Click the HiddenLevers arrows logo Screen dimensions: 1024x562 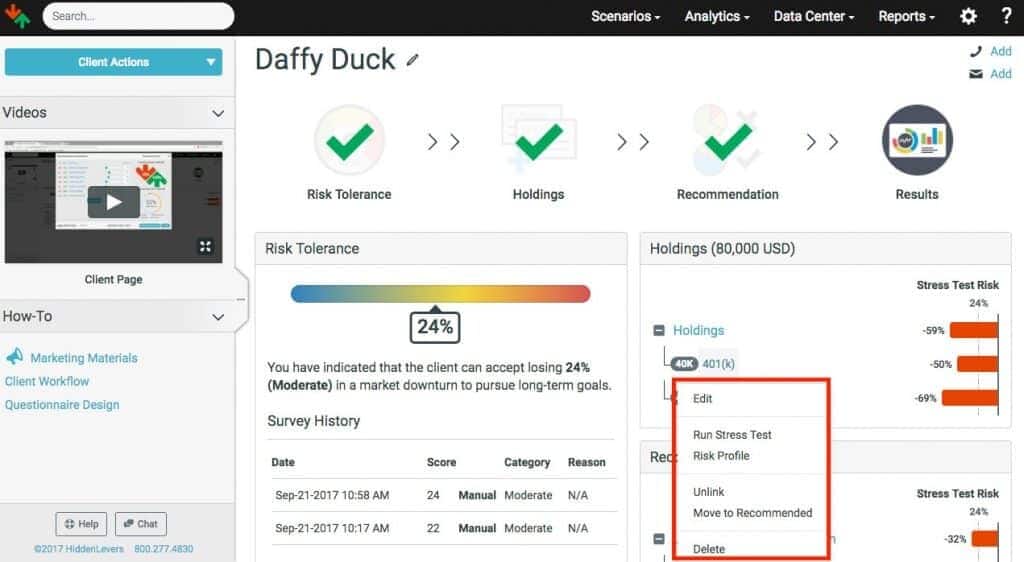pyautogui.click(x=18, y=16)
